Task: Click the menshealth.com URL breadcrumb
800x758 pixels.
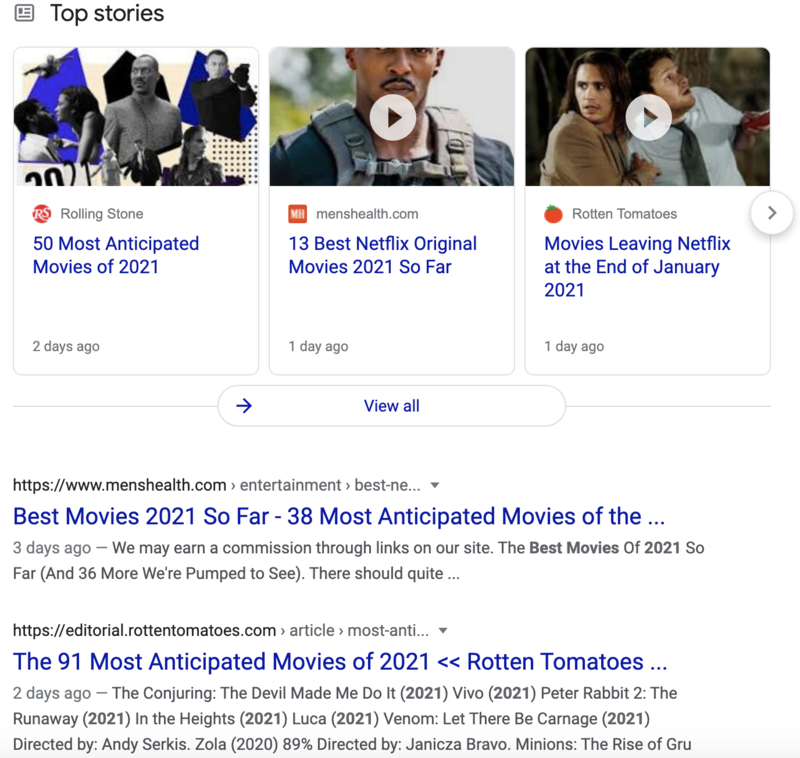Action: coord(120,484)
